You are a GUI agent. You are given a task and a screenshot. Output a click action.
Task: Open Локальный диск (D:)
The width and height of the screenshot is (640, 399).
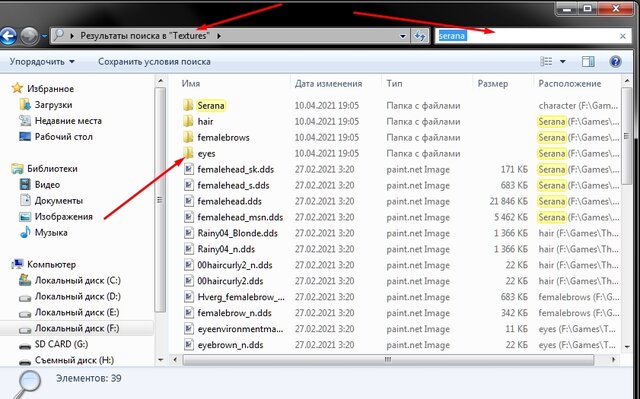pyautogui.click(x=78, y=296)
